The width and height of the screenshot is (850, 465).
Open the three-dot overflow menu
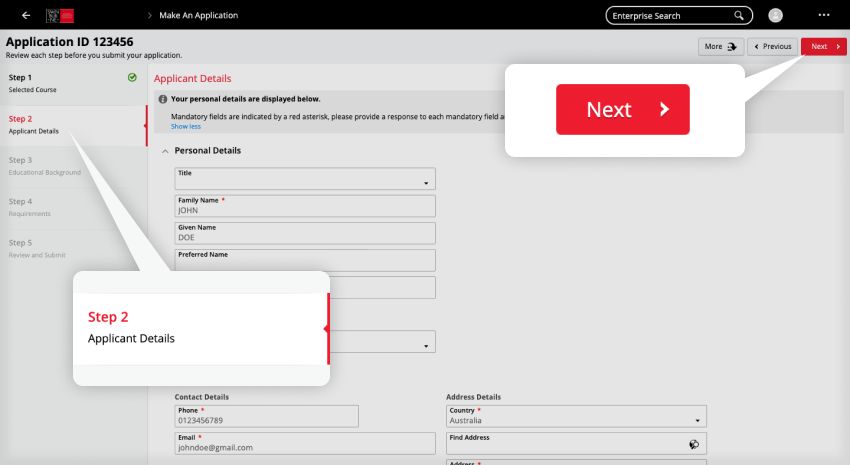tap(824, 16)
